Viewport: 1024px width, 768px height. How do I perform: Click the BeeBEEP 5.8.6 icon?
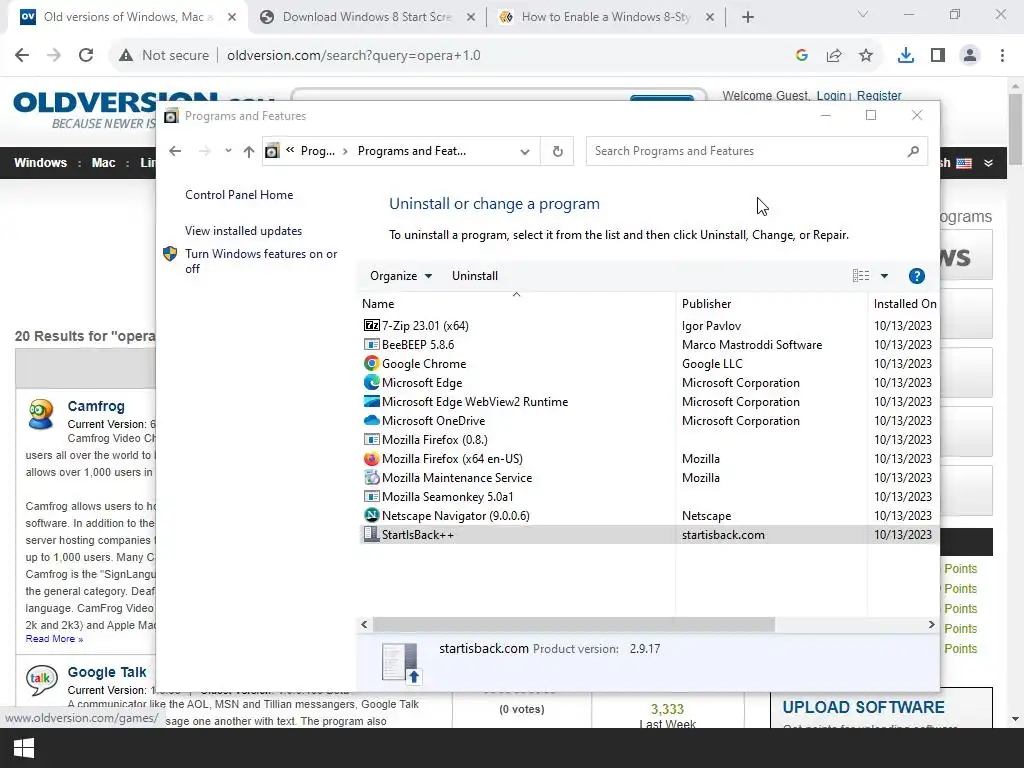point(372,344)
